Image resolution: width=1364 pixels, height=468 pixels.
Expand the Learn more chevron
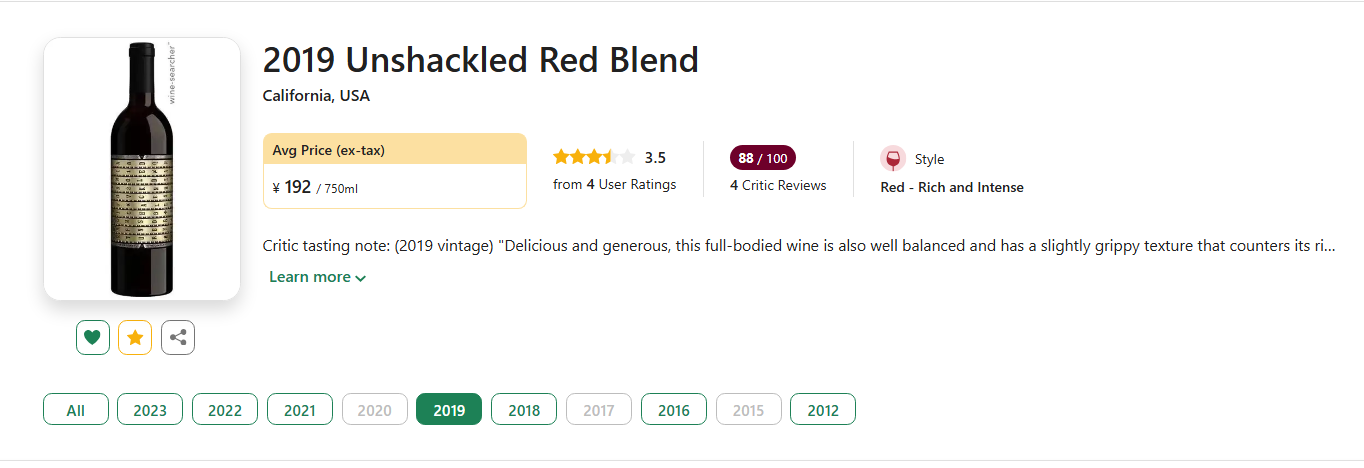point(360,278)
